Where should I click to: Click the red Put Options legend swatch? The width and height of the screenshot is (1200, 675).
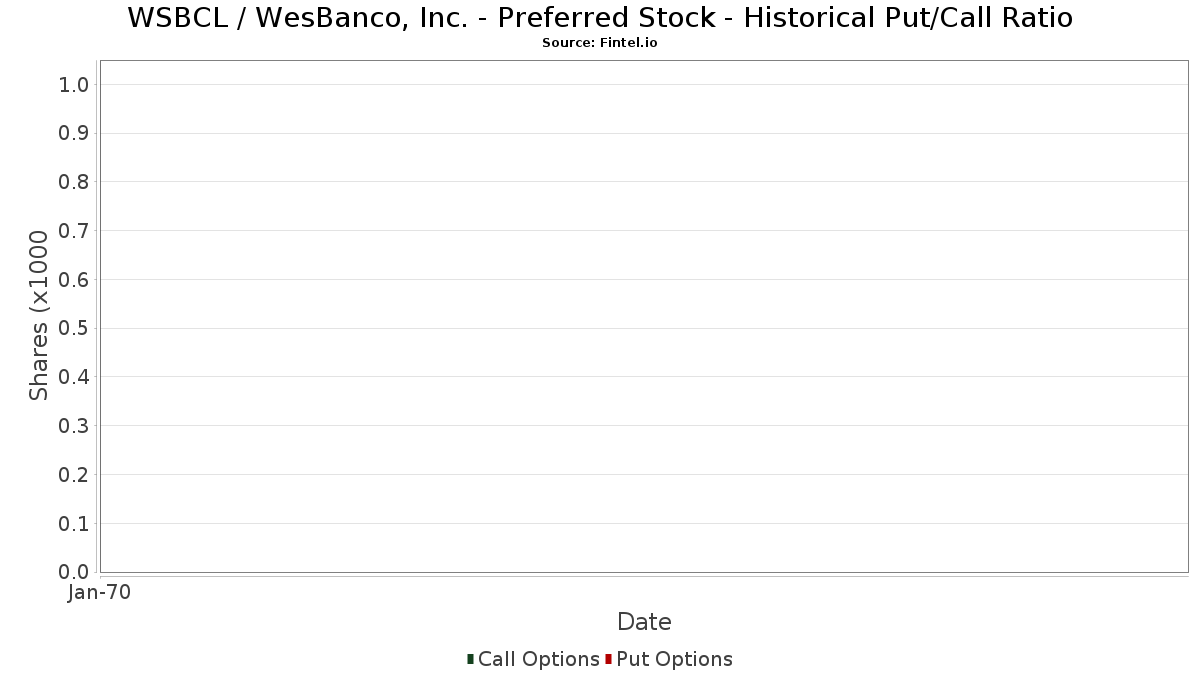(x=608, y=659)
